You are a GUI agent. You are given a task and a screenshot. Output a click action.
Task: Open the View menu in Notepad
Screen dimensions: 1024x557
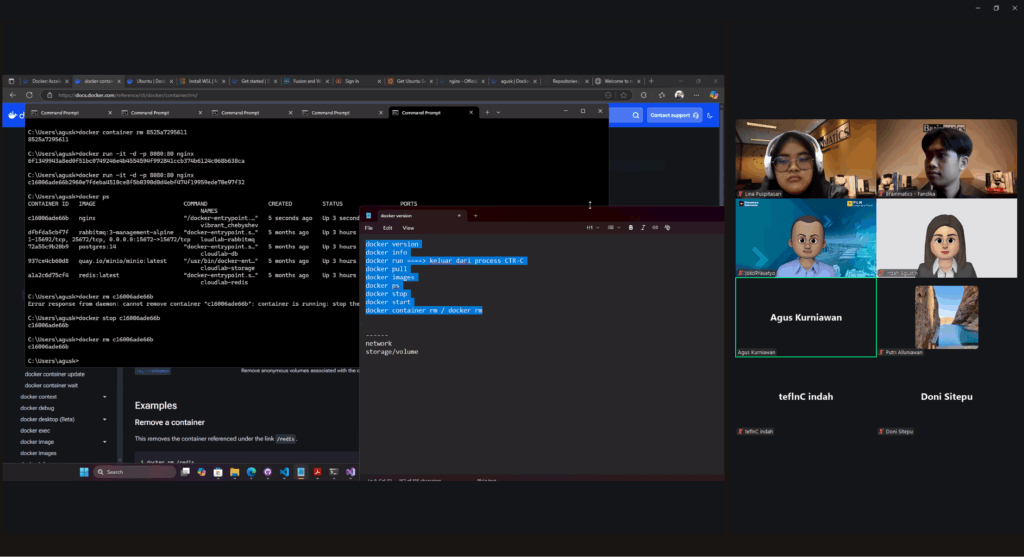pyautogui.click(x=408, y=228)
